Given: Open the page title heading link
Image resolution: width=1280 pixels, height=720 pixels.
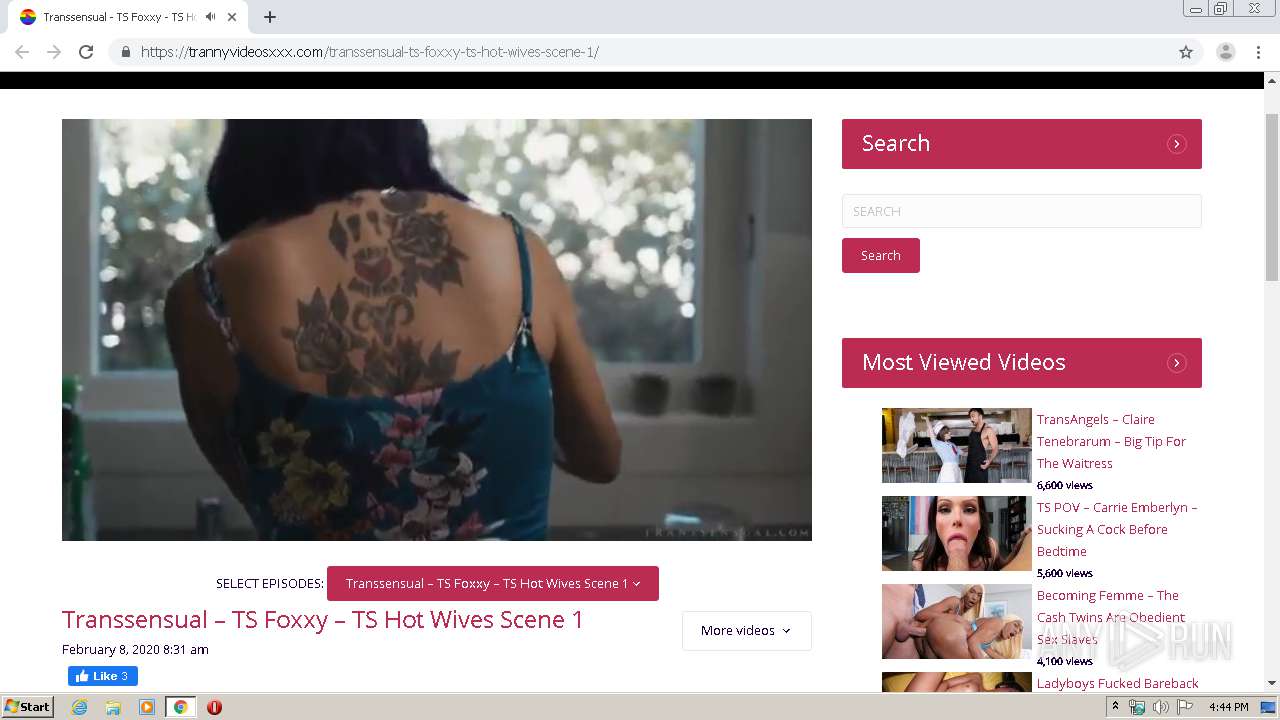Looking at the screenshot, I should point(323,620).
